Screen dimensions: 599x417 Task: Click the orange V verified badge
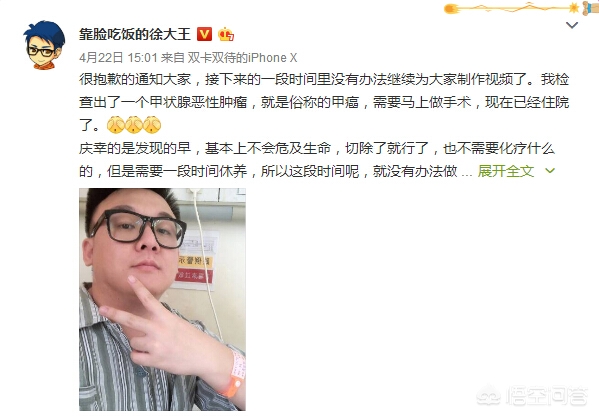pyautogui.click(x=204, y=34)
